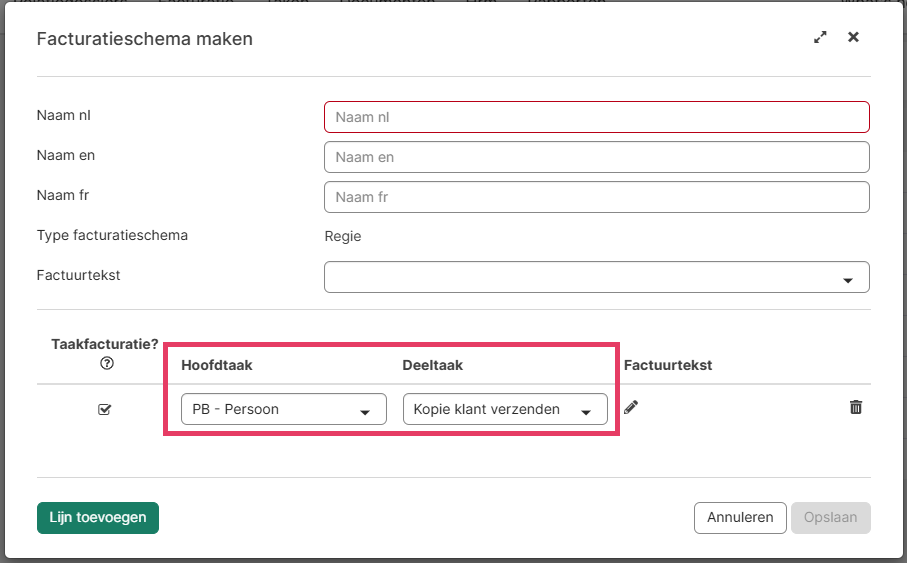The height and width of the screenshot is (563, 907).
Task: Edit the line's invoice text with the pencil
Action: 630,407
